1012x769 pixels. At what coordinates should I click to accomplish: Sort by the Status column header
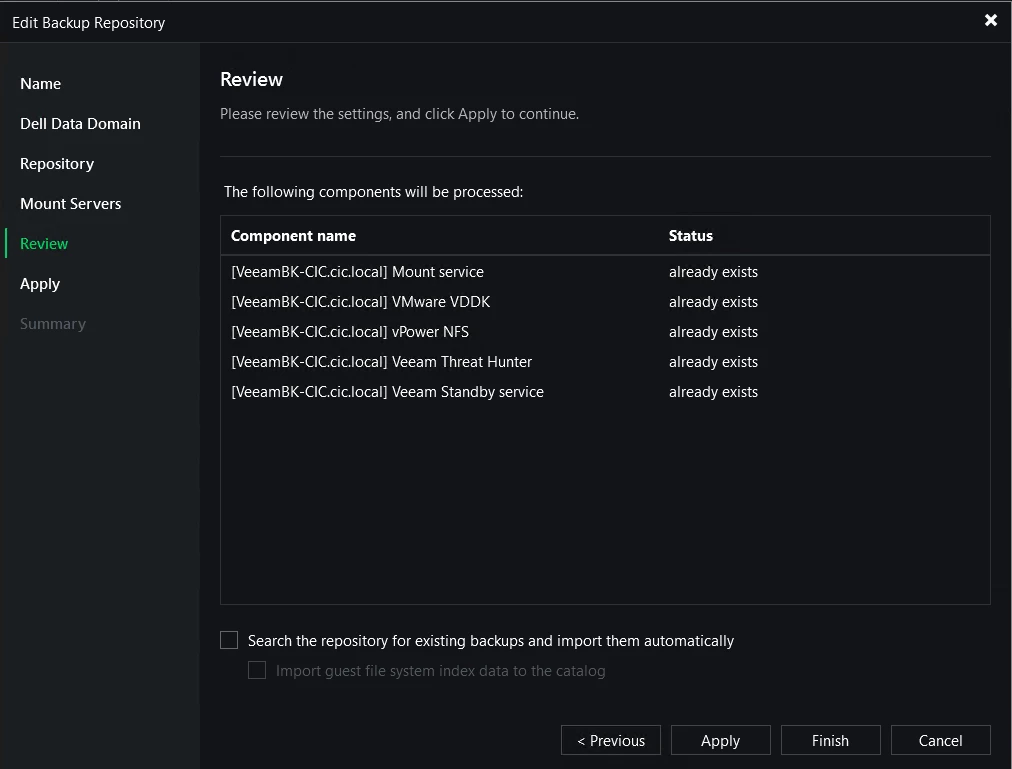click(x=690, y=236)
